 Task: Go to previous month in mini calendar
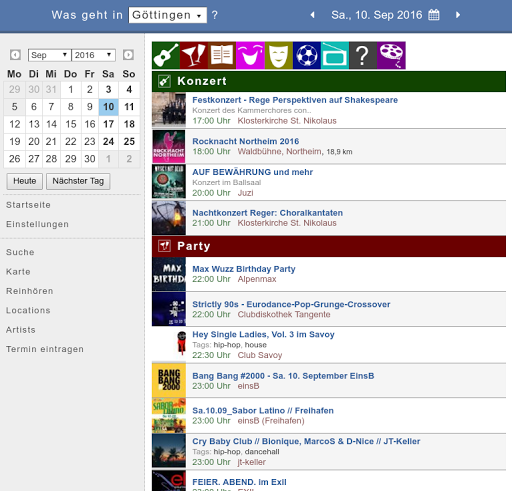(x=15, y=55)
